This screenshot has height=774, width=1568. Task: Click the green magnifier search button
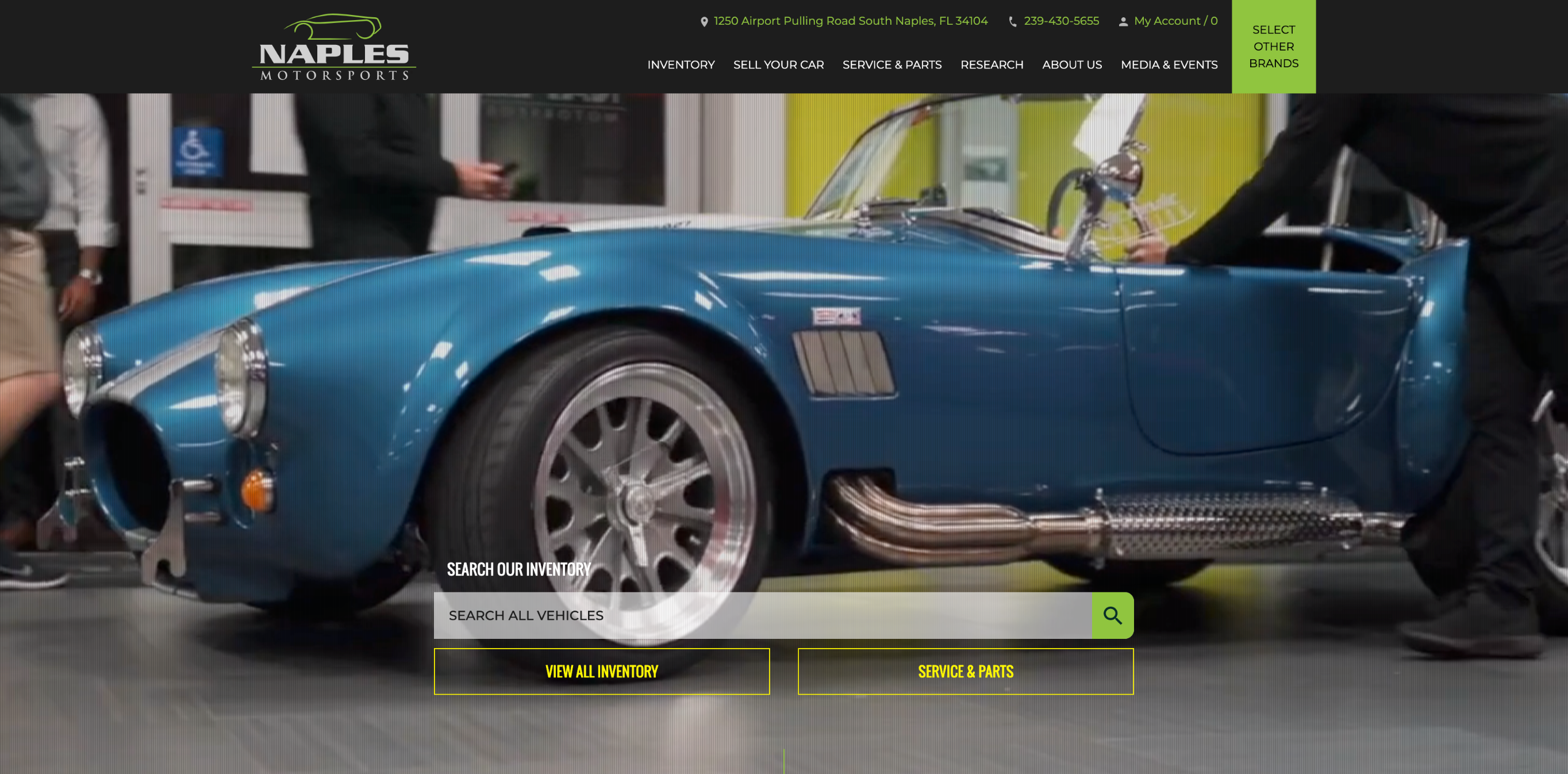1112,615
